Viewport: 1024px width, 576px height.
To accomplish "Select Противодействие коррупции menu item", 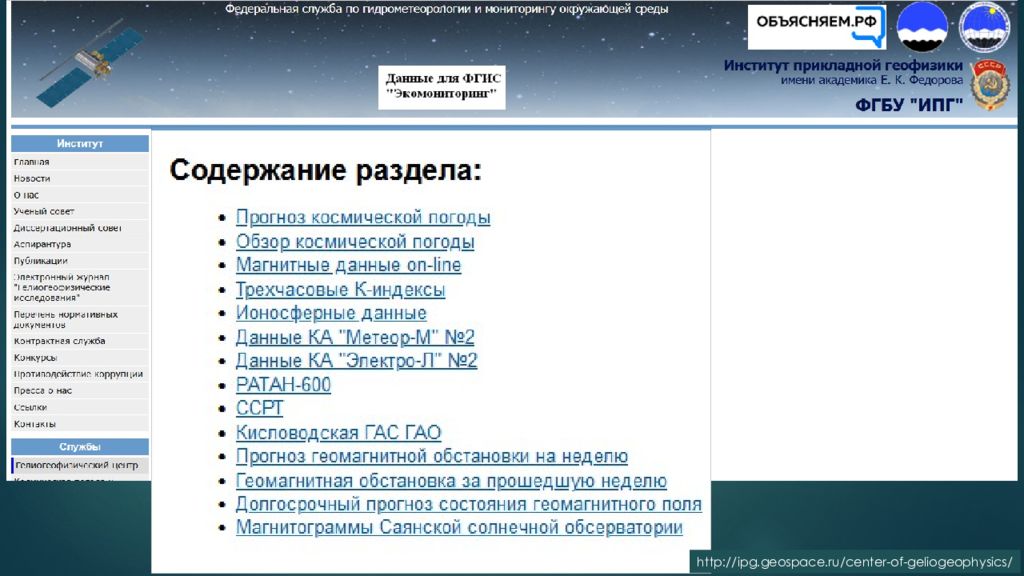I will 80,374.
